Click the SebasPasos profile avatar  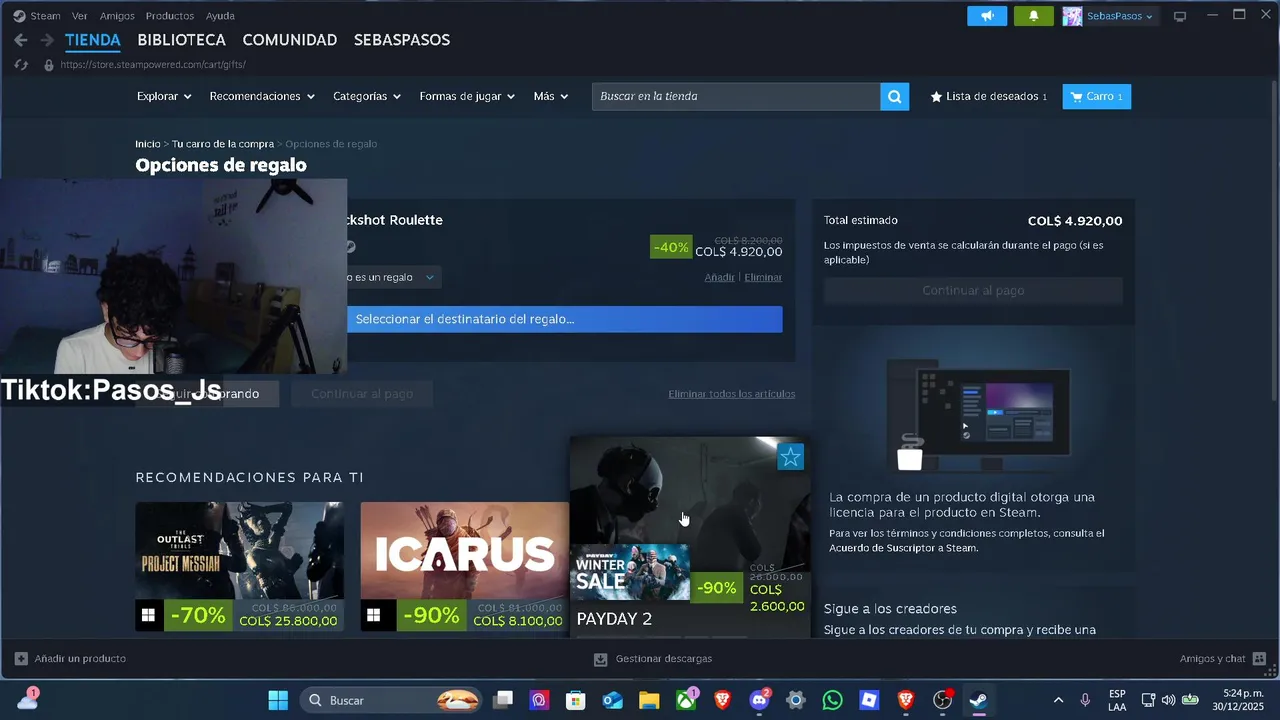[x=1072, y=16]
